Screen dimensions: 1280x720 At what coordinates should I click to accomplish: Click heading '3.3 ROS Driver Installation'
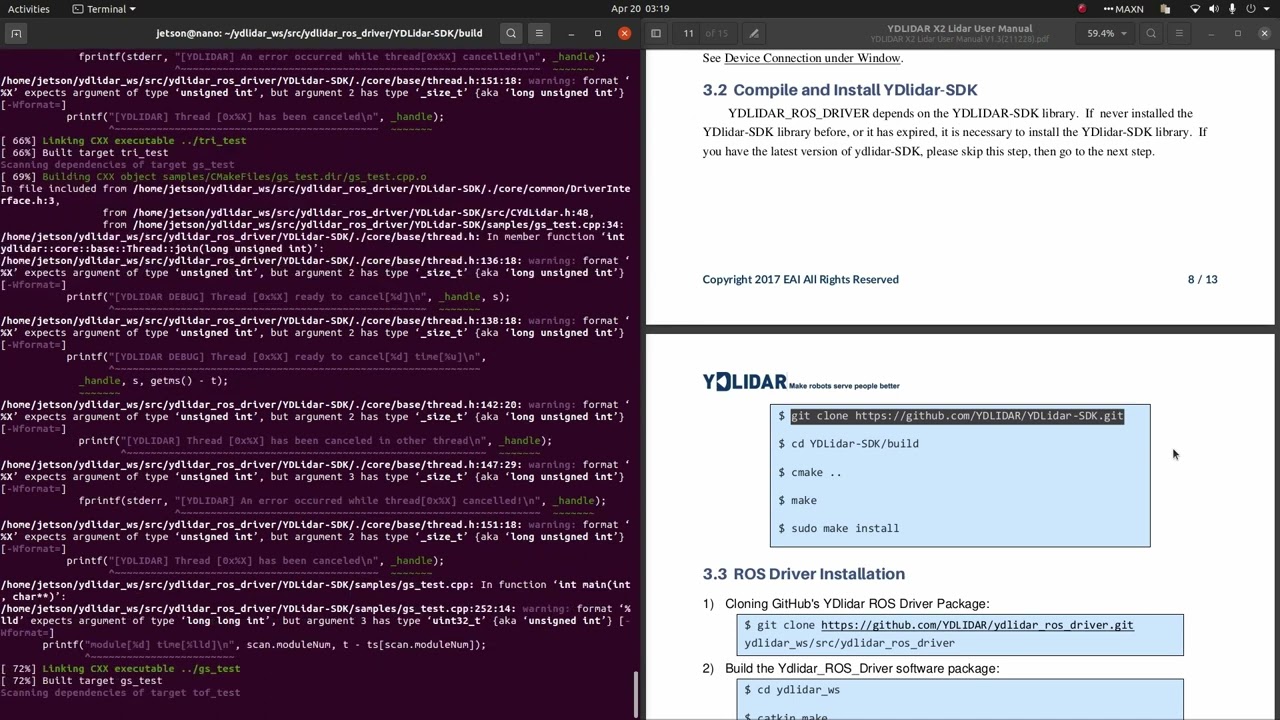coord(803,574)
